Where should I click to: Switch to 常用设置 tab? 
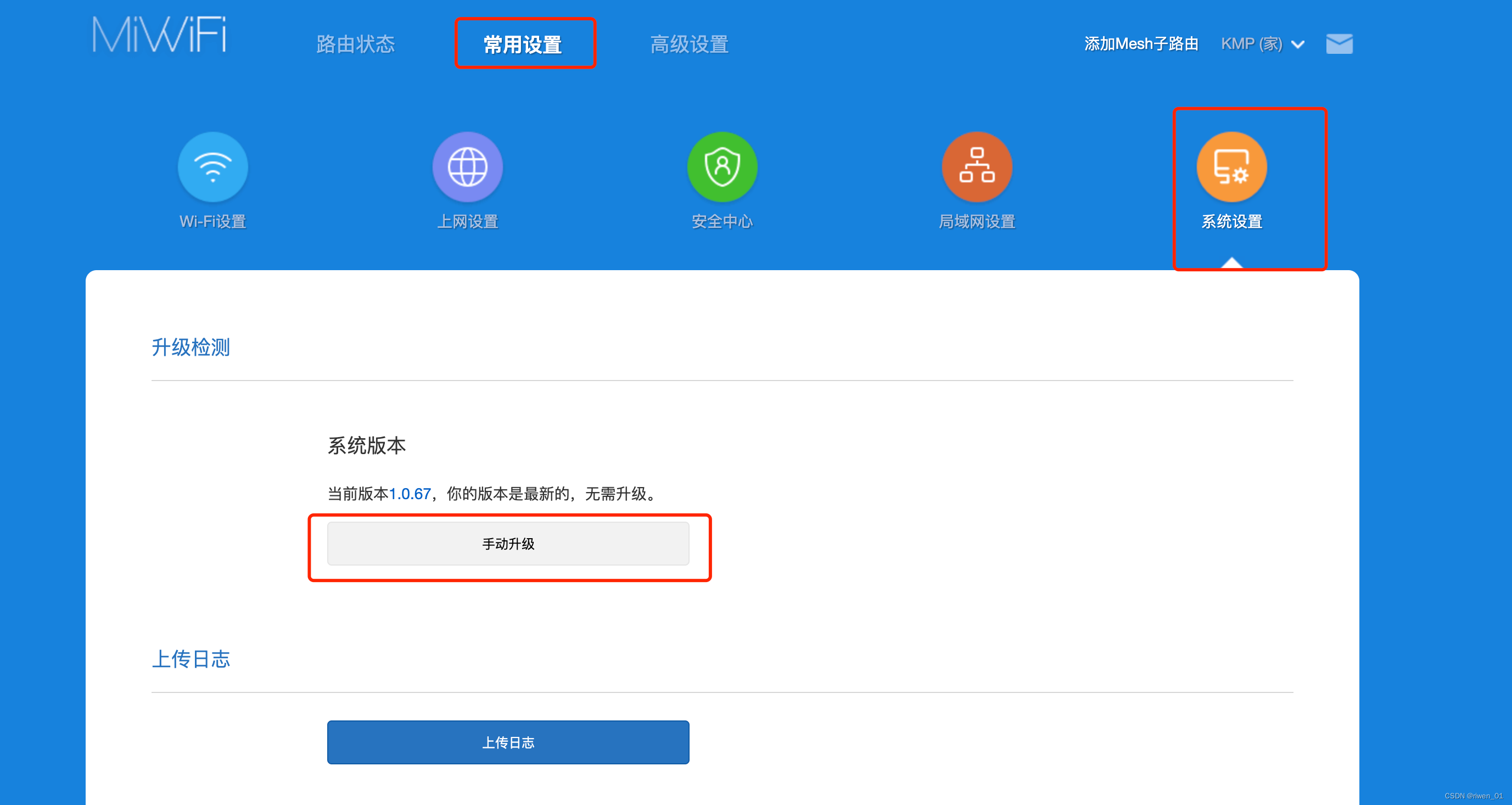(x=523, y=44)
